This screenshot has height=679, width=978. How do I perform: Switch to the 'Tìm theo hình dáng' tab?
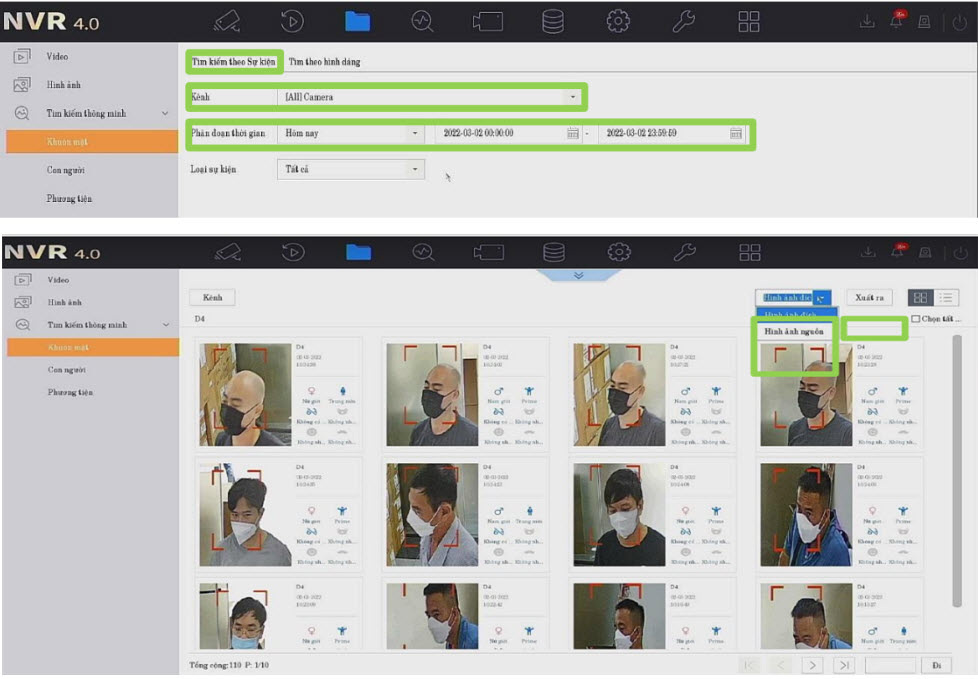pos(325,62)
